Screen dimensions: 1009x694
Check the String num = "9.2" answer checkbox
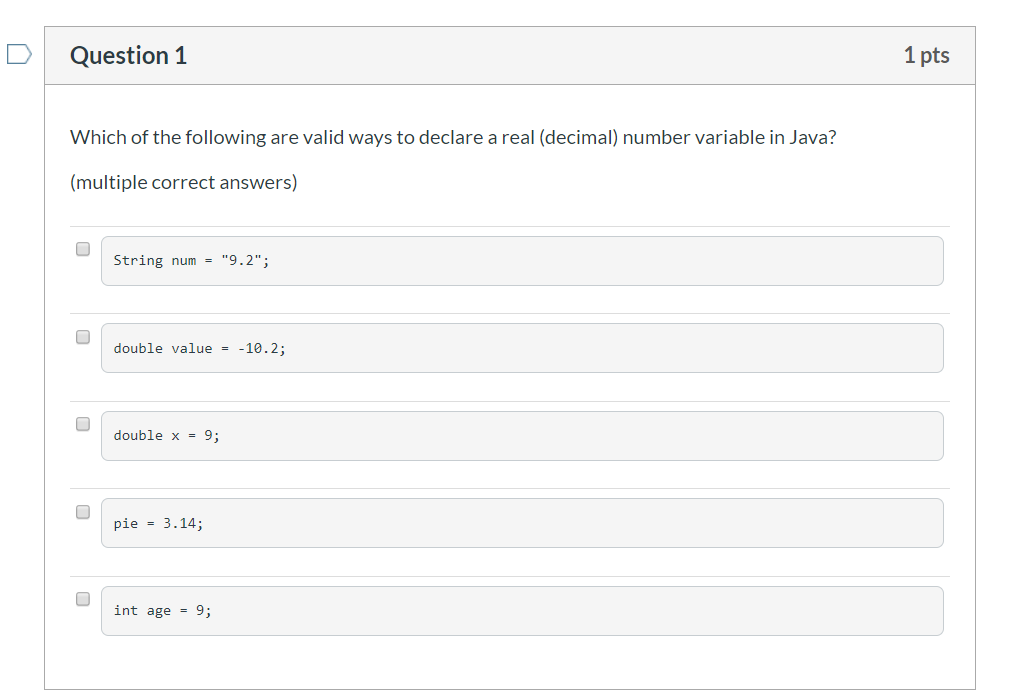coord(83,249)
